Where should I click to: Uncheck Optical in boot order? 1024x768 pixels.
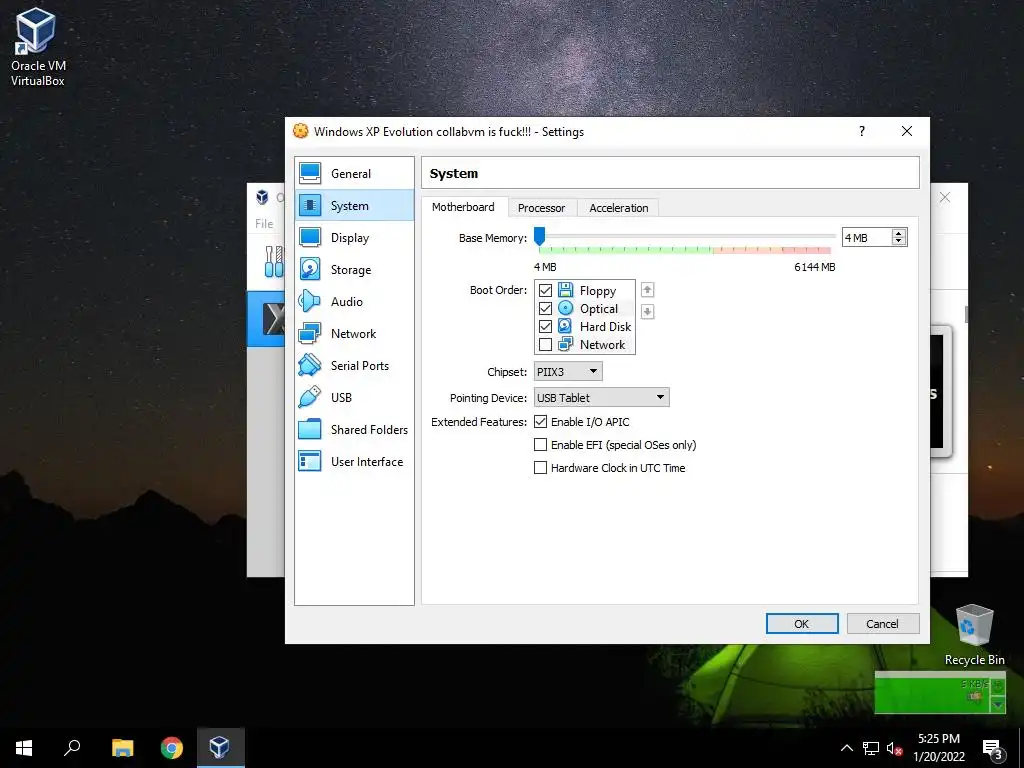[x=545, y=308]
